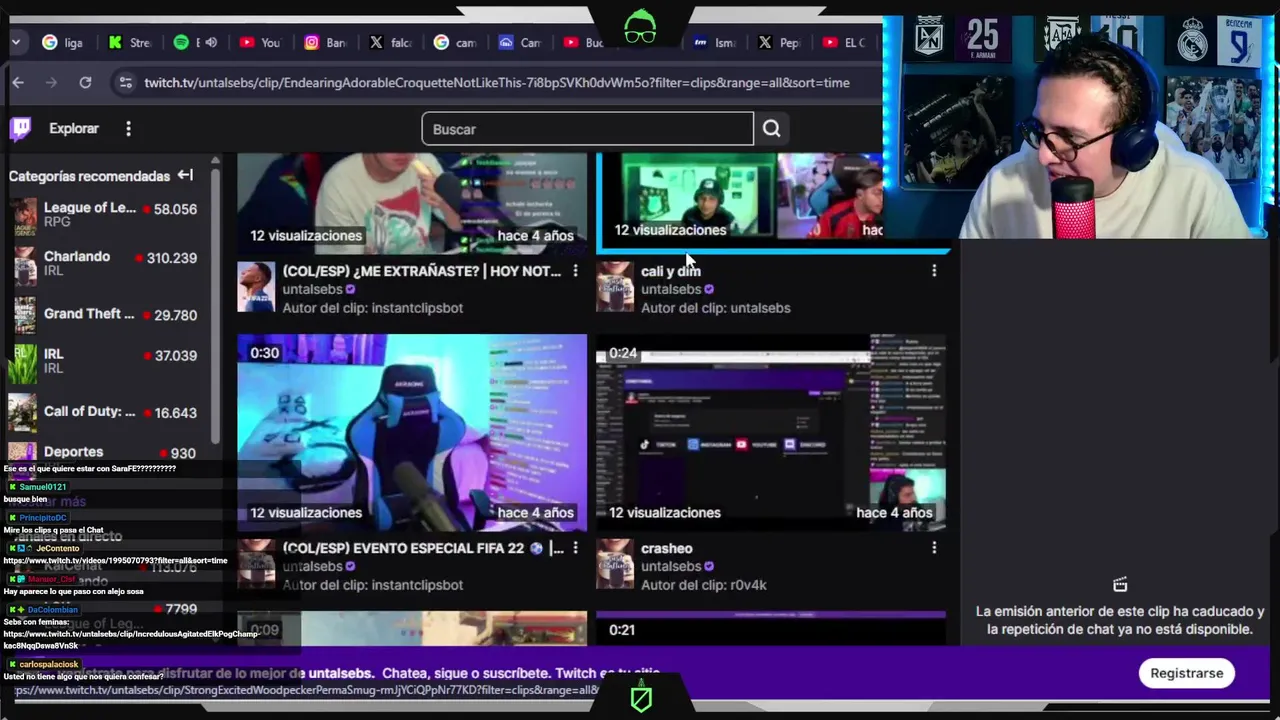Click the search magnifier button
The image size is (1280, 720).
[x=771, y=129]
